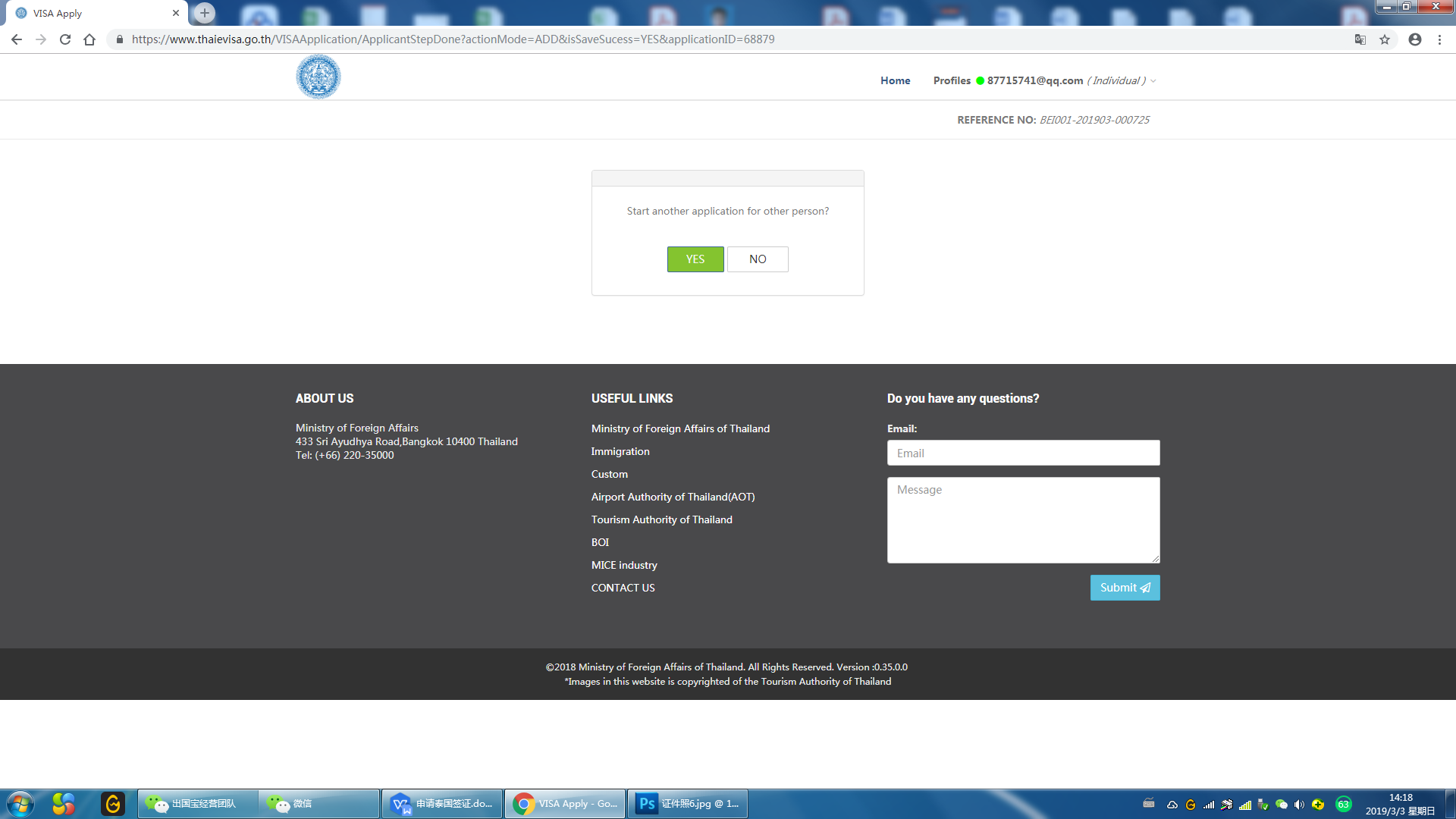This screenshot has width=1456, height=819.
Task: Click the Tourism Authority of Thailand link
Action: [x=662, y=519]
